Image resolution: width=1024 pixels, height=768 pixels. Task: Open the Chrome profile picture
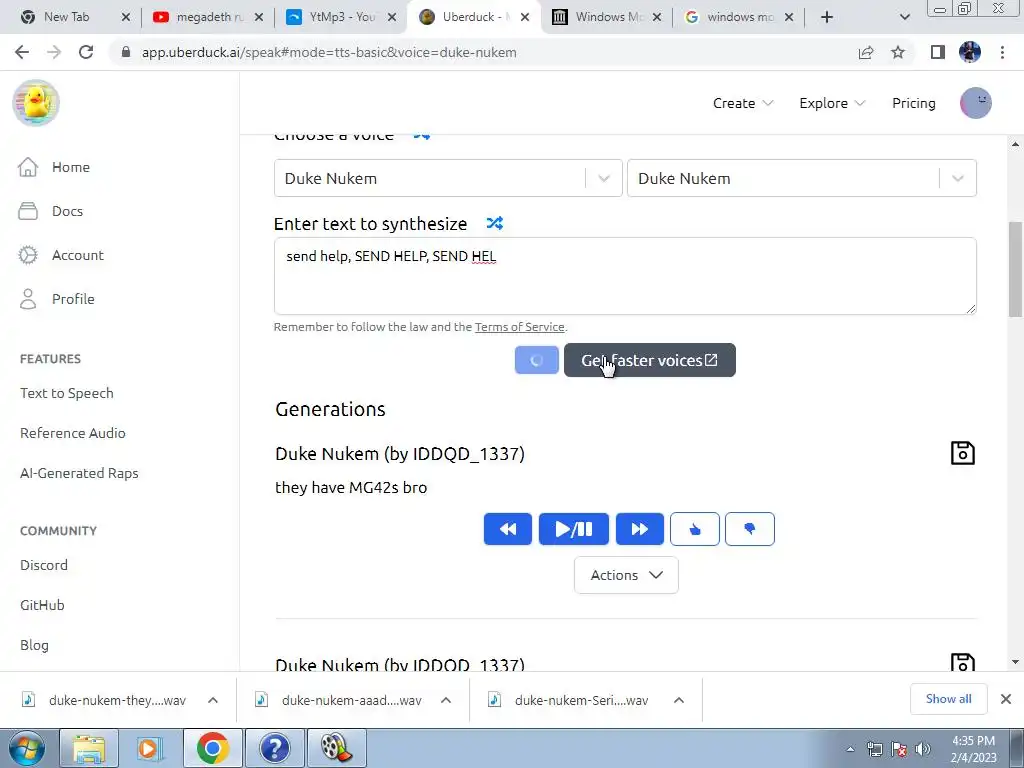970,52
